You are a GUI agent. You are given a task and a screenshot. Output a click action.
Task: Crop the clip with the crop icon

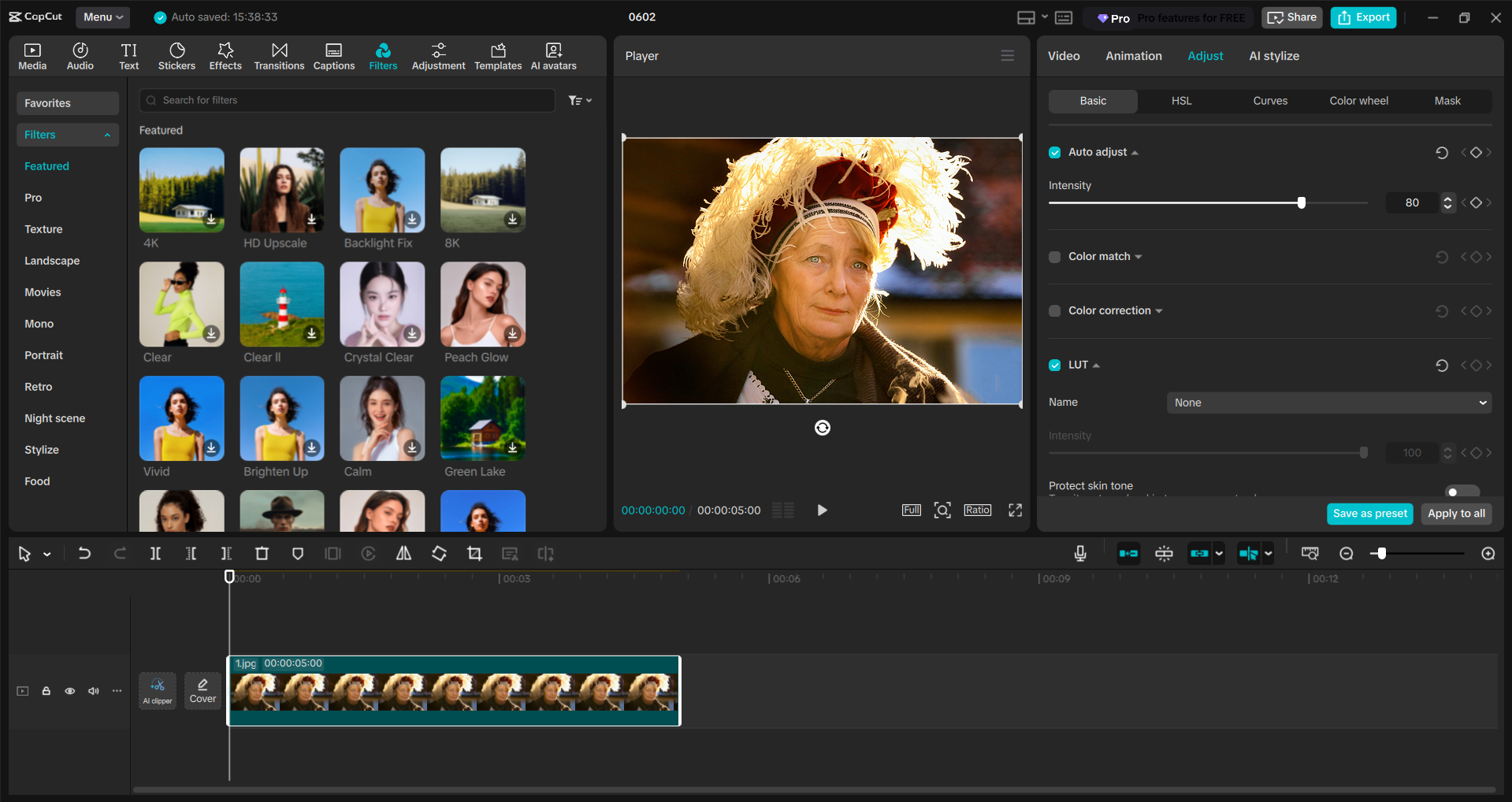point(474,553)
